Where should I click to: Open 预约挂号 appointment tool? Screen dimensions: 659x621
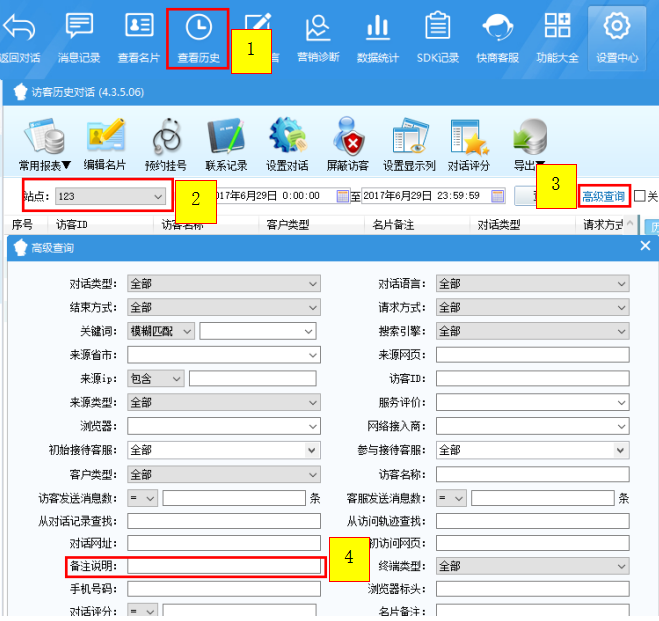pos(166,144)
